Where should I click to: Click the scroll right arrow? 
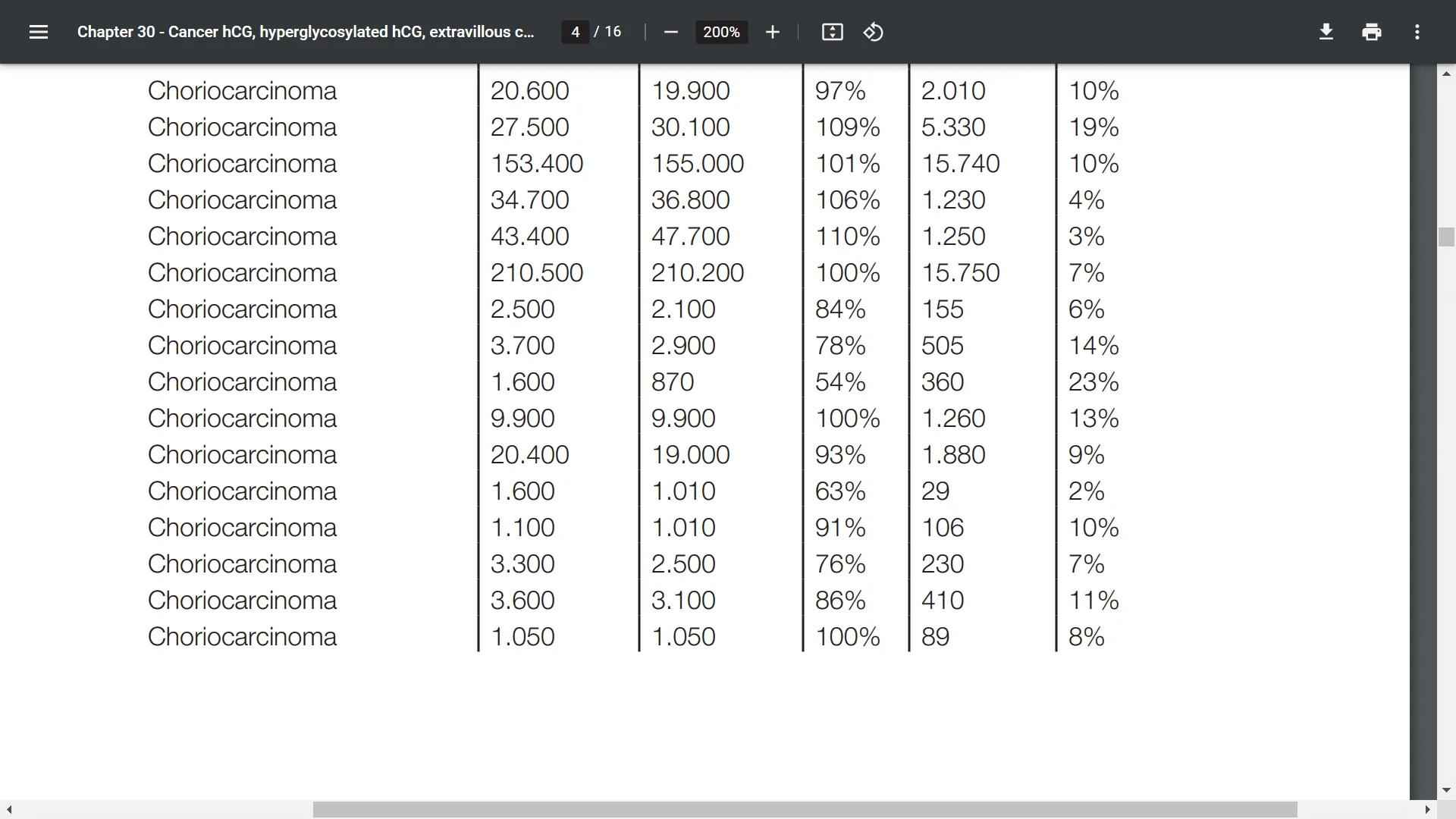(x=1427, y=809)
